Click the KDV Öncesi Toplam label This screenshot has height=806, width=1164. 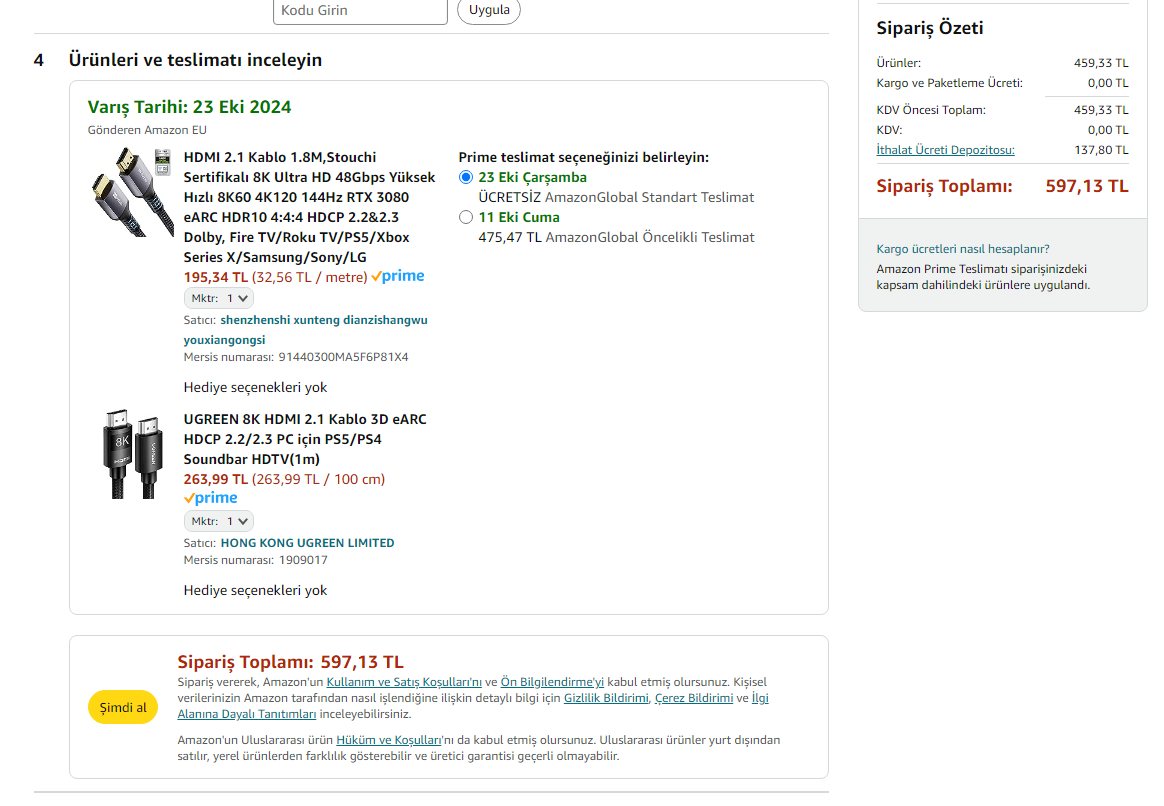click(931, 111)
